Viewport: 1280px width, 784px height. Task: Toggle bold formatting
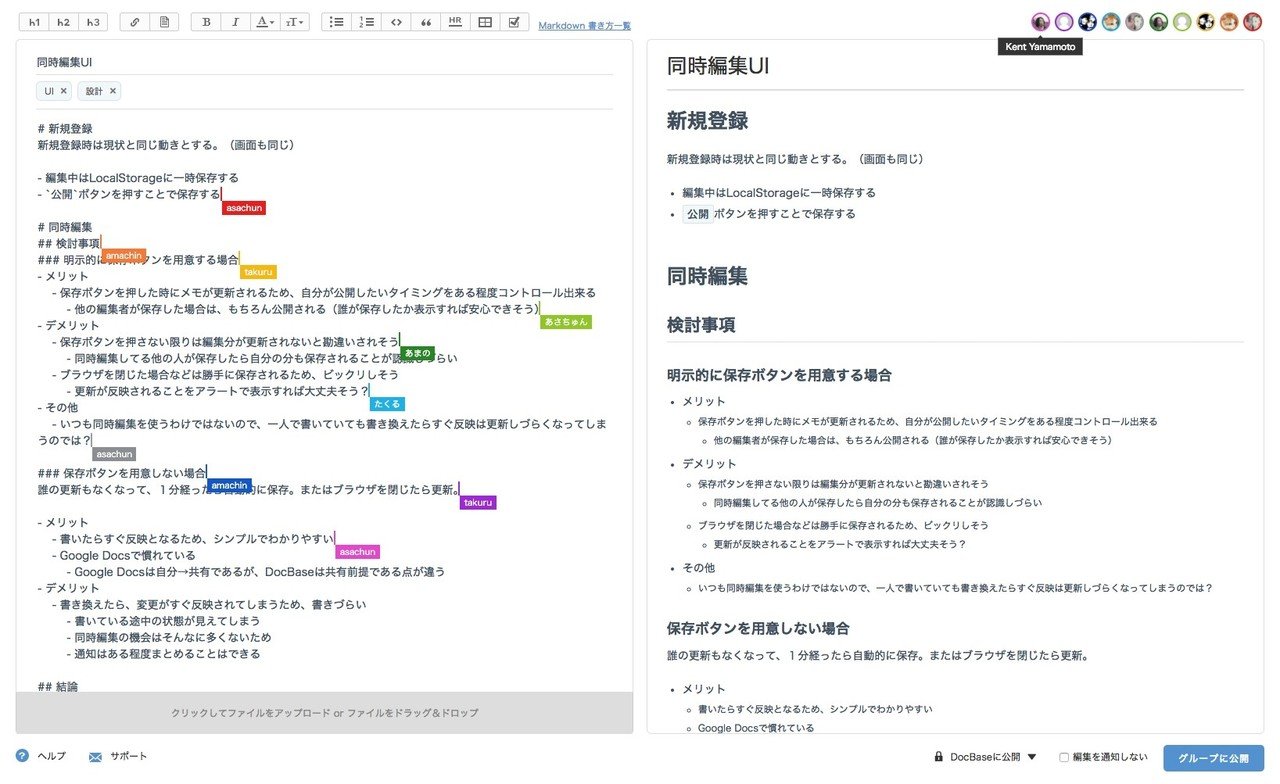[x=206, y=21]
